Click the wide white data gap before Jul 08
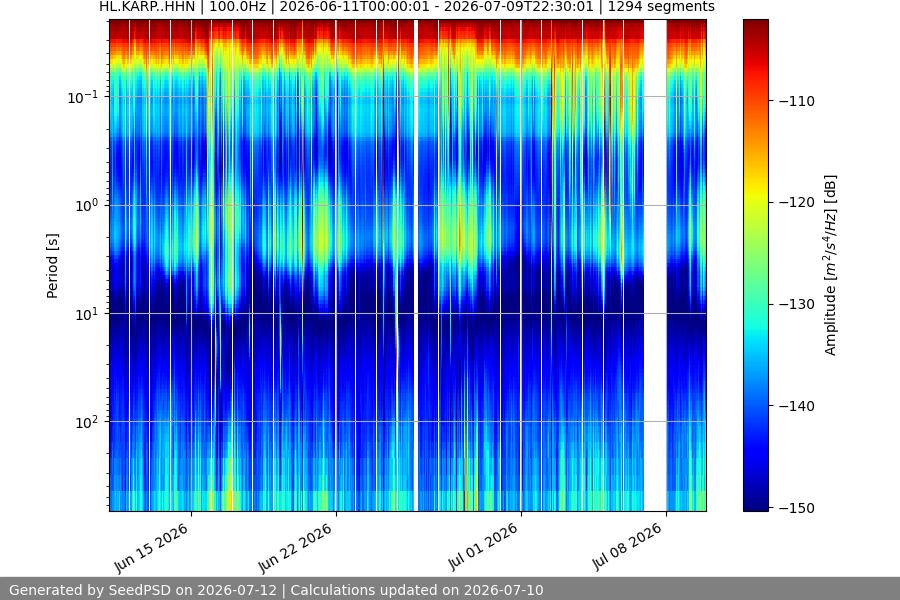Screen dimensions: 900x600 [x=655, y=265]
